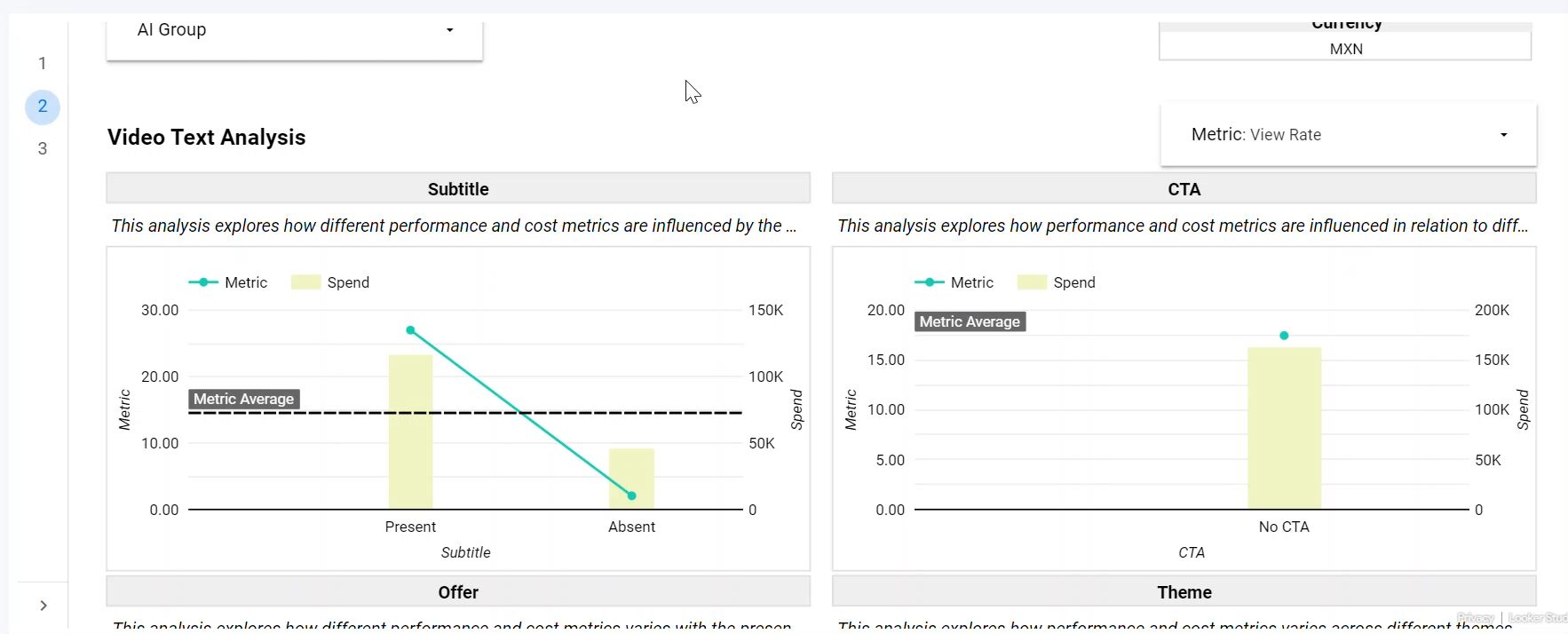Expand the Metric: View Rate selector
The image size is (1568, 634).
coord(1348,135)
